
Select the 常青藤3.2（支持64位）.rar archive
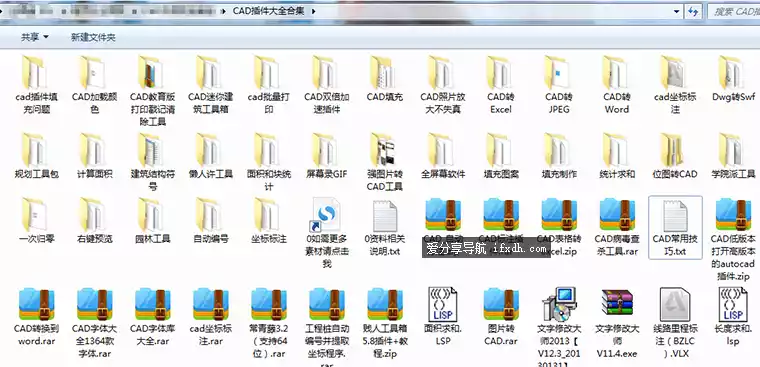[269, 323]
